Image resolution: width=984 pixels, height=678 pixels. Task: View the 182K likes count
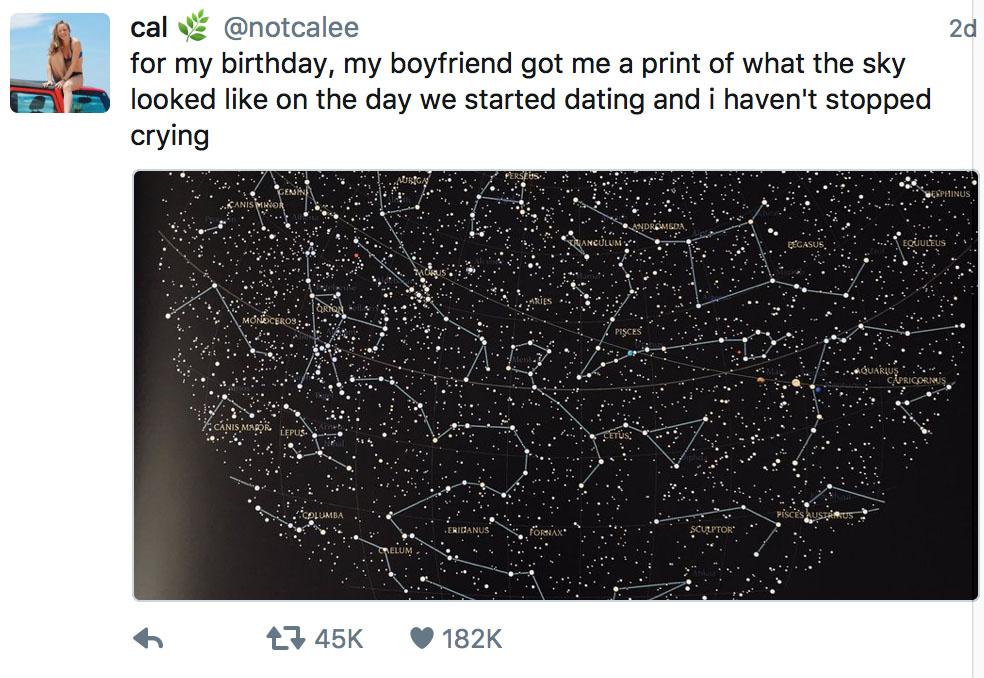pos(472,639)
